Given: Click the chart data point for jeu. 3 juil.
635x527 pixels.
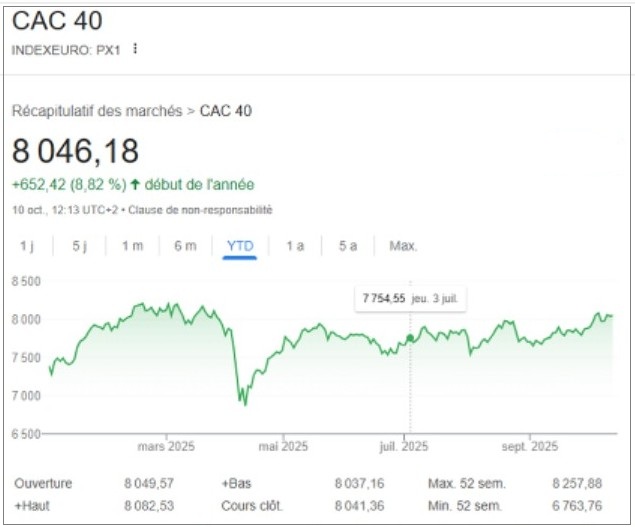Looking at the screenshot, I should [410, 338].
